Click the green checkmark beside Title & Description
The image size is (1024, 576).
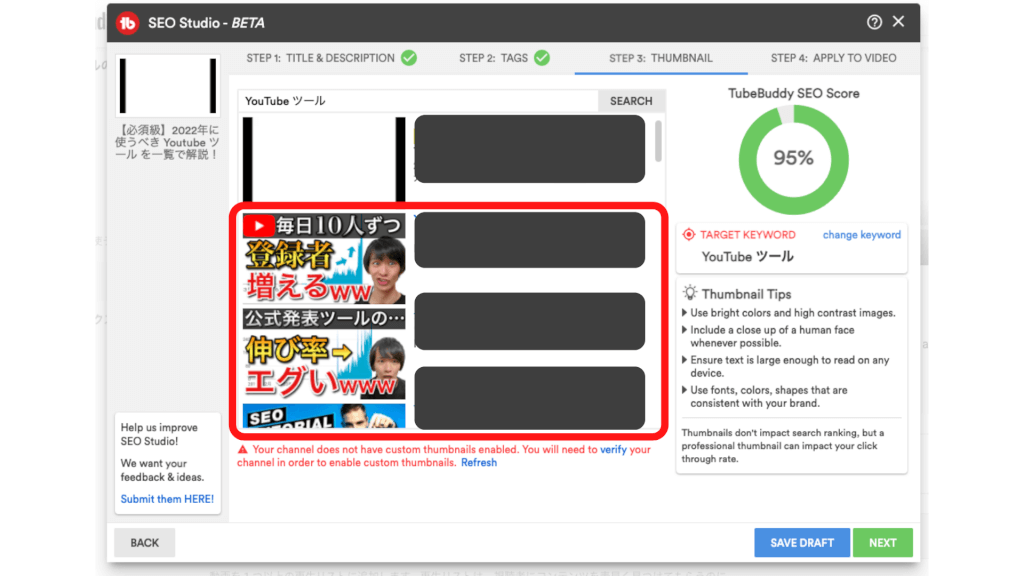click(409, 58)
